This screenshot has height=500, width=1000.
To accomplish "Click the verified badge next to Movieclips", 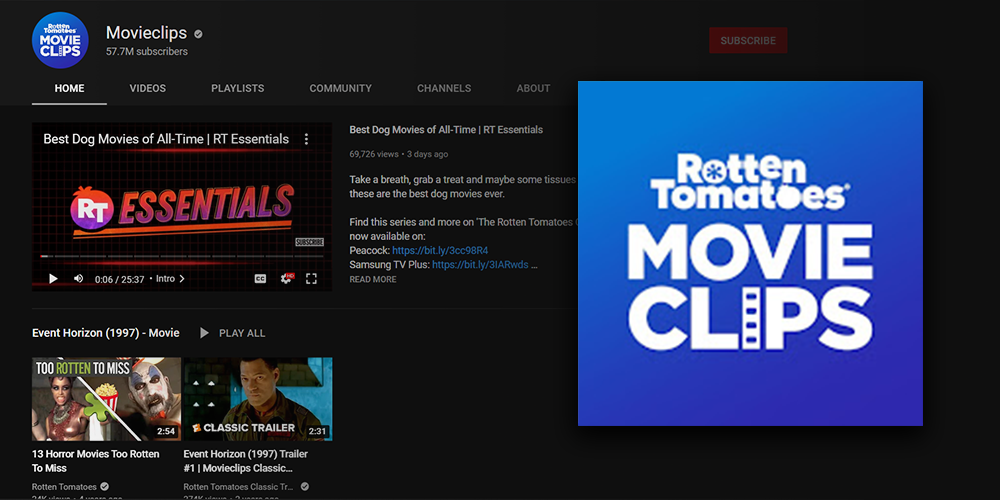I will [x=198, y=34].
